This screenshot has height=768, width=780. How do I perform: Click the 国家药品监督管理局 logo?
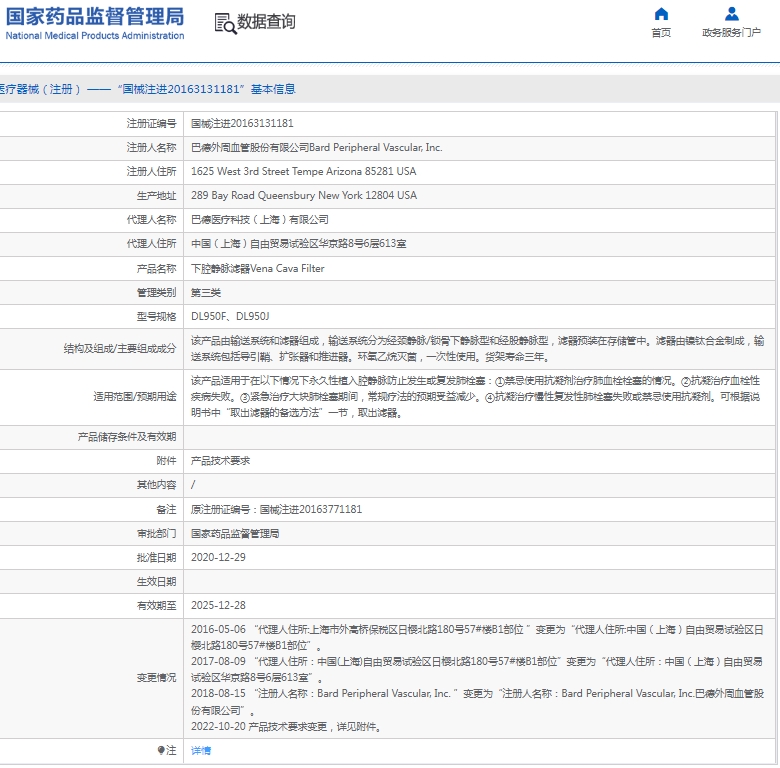tap(95, 16)
